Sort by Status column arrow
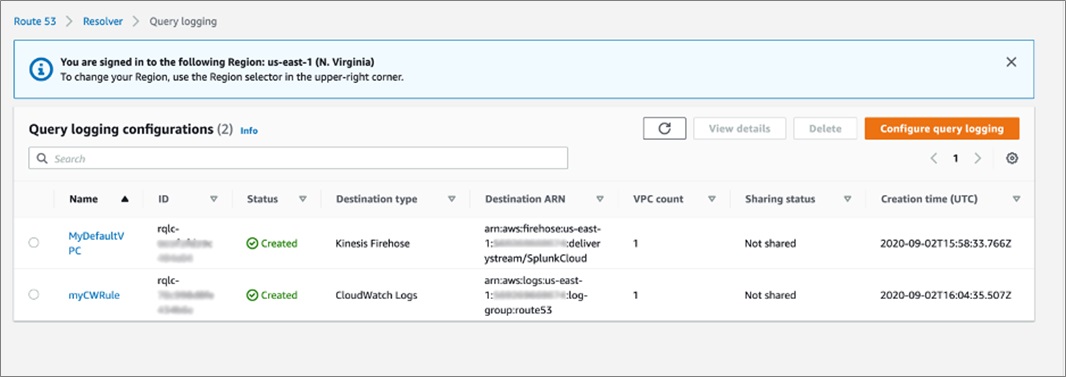The height and width of the screenshot is (377, 1066). pos(303,199)
